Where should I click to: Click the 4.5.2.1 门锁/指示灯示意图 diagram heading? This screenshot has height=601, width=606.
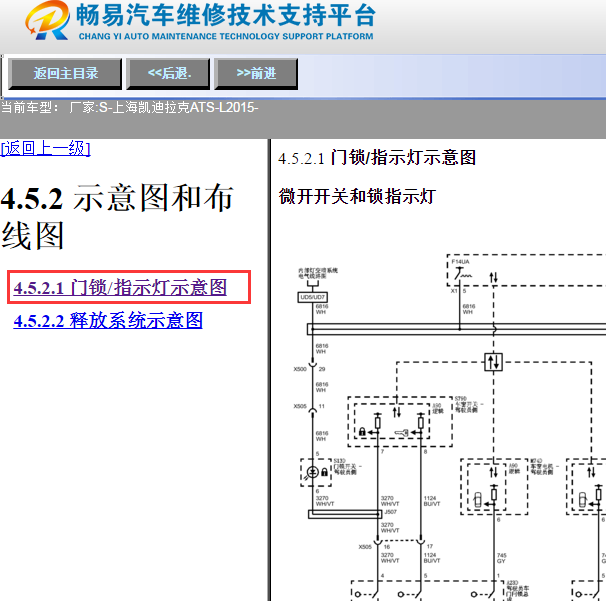(x=377, y=158)
